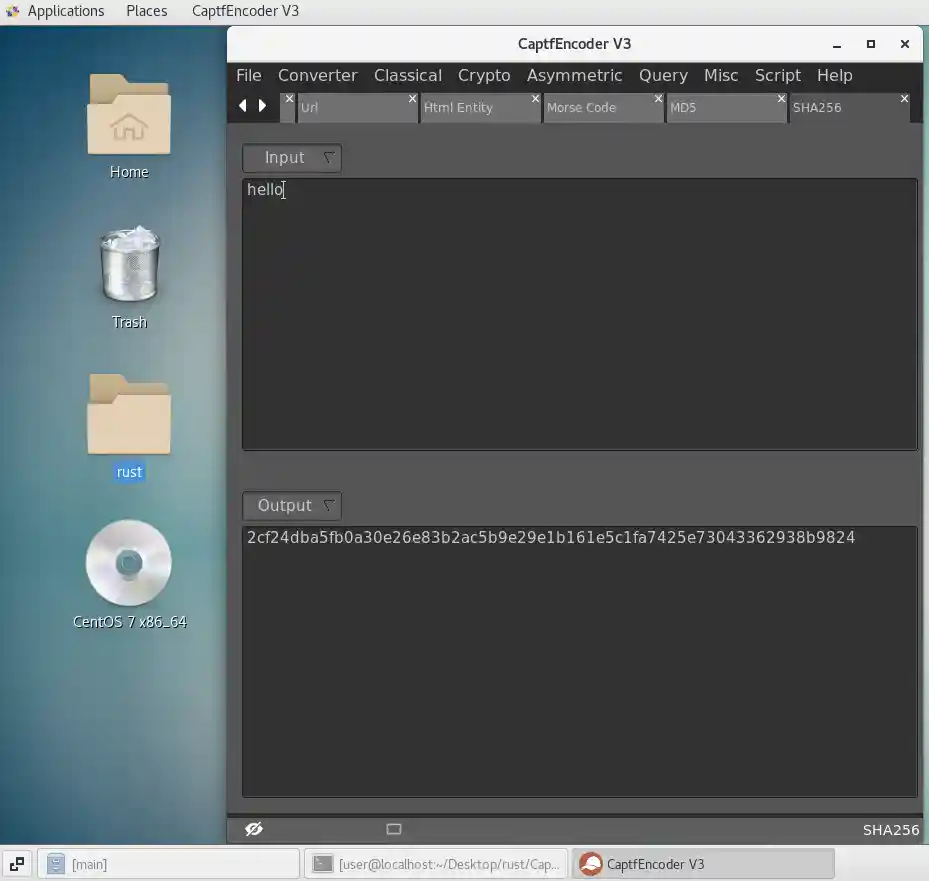
Task: Switch to the MD5 tab
Action: [700, 107]
